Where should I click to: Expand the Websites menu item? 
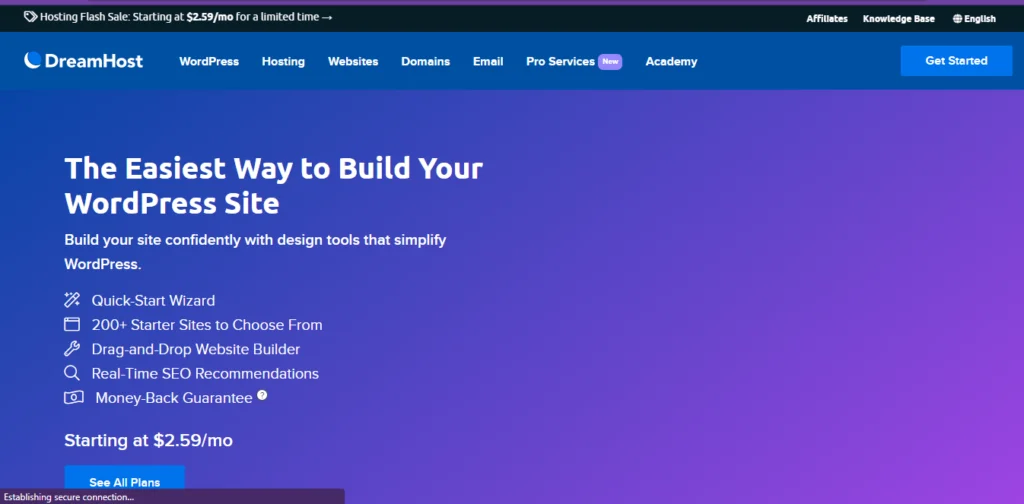[353, 61]
